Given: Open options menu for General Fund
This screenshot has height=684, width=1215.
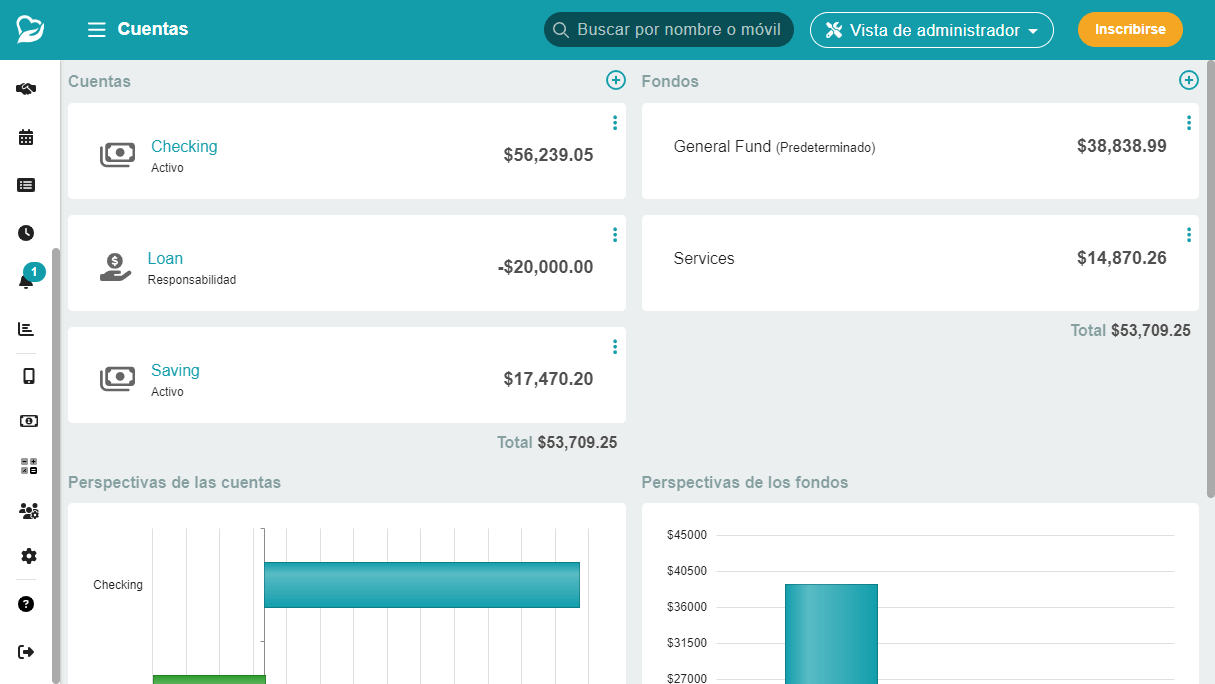Looking at the screenshot, I should tap(1188, 123).
